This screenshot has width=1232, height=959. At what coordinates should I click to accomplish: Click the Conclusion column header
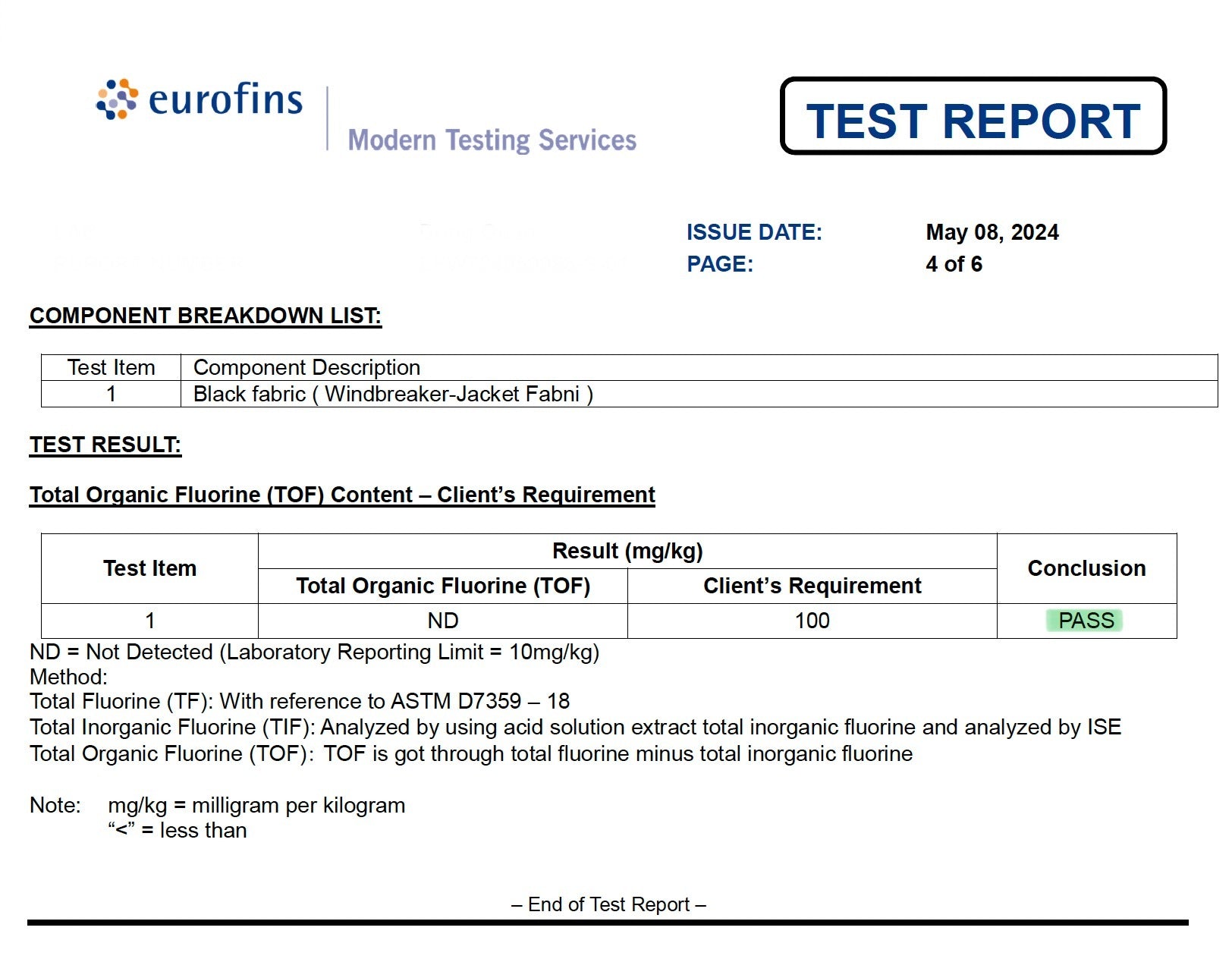1086,568
